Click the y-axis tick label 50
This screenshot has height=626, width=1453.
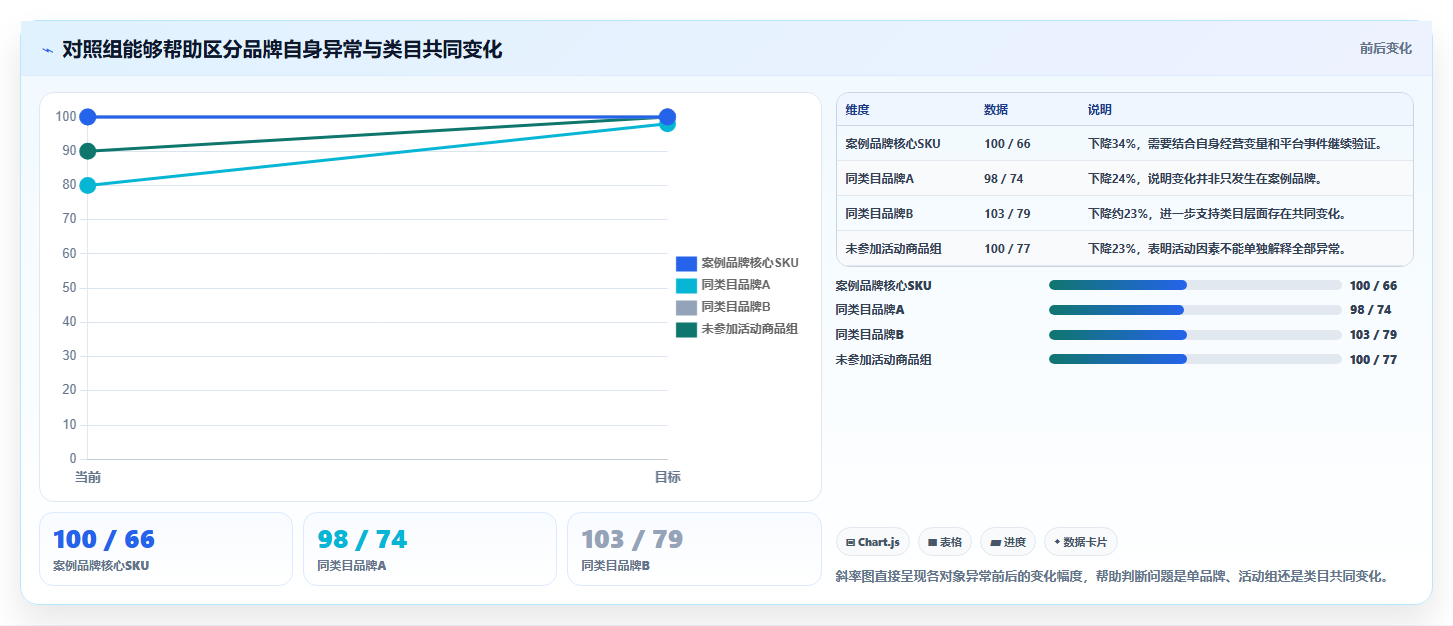tap(69, 288)
